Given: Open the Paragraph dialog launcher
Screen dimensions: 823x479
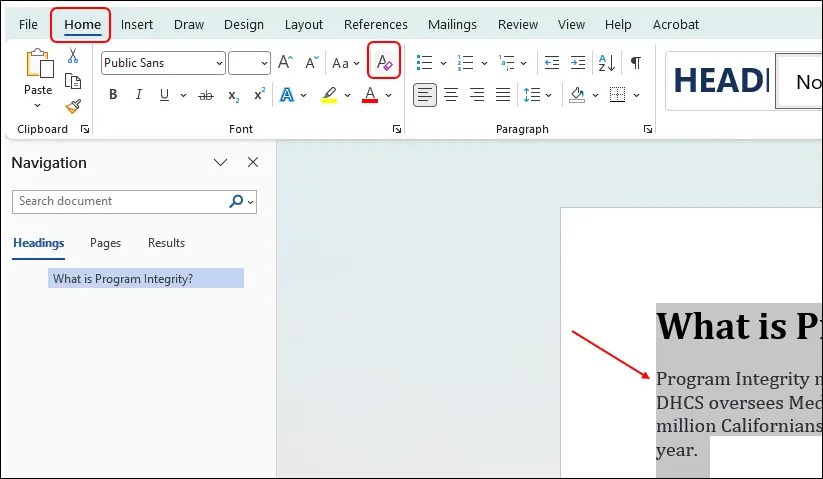Looking at the screenshot, I should 648,129.
